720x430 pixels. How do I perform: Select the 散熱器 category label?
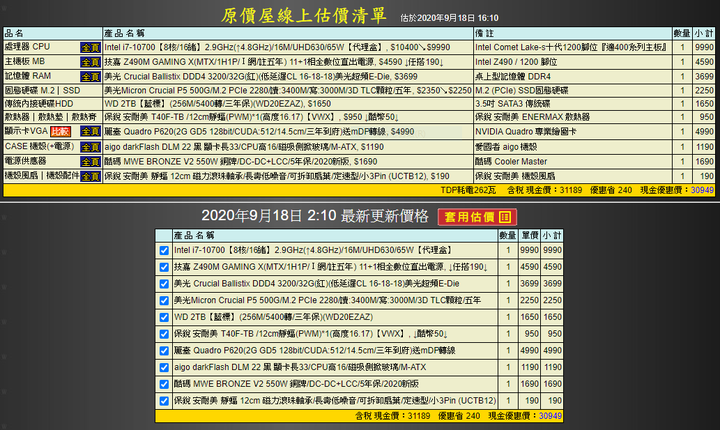tap(51, 117)
